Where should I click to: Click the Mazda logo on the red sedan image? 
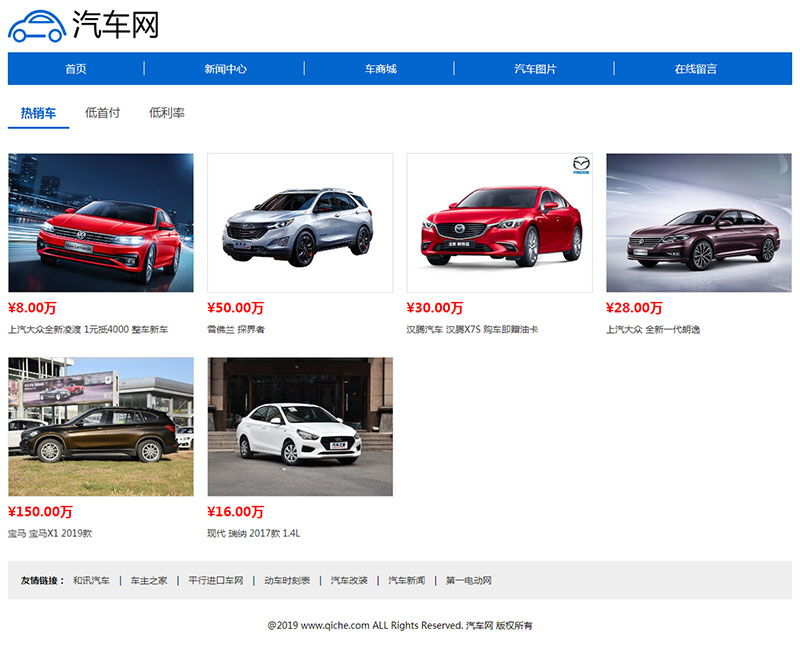coord(581,165)
